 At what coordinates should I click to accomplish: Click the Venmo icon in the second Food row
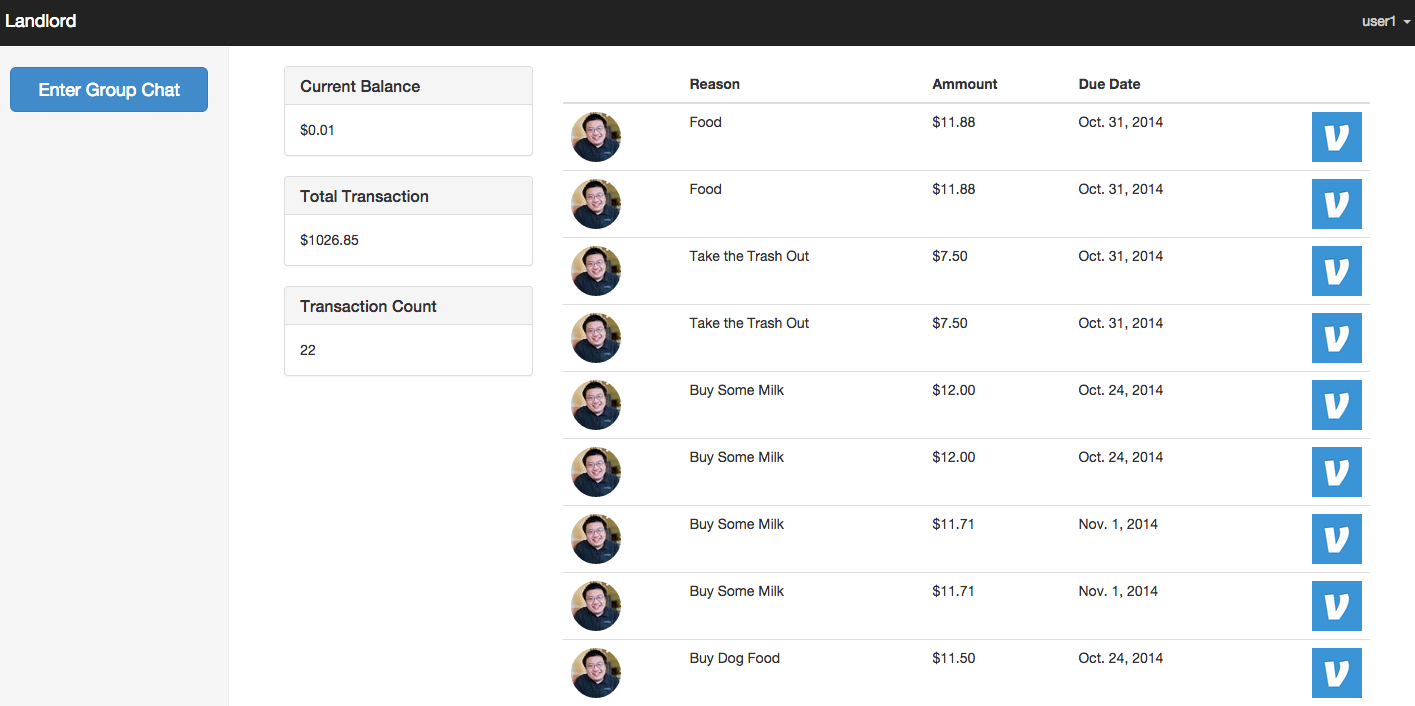tap(1336, 204)
